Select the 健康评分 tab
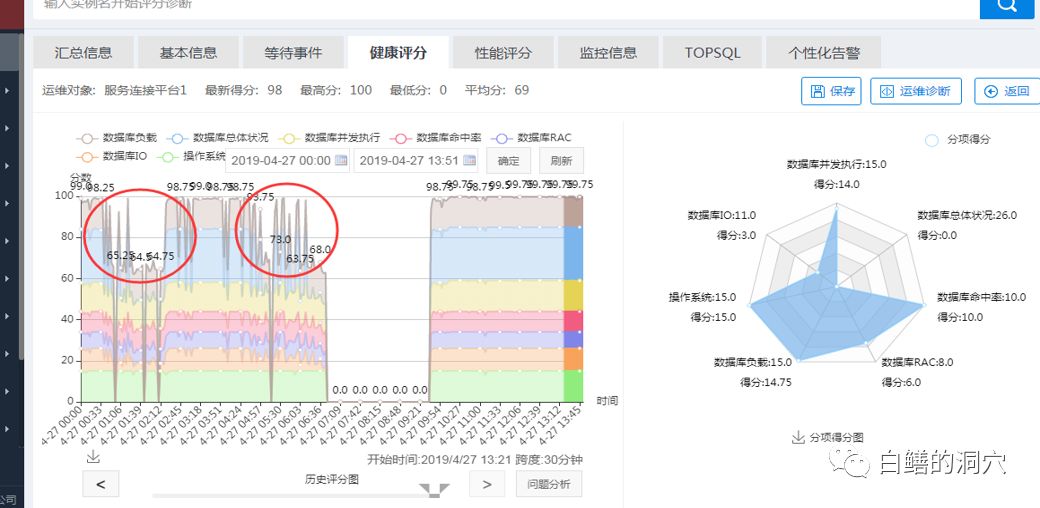 click(x=398, y=53)
